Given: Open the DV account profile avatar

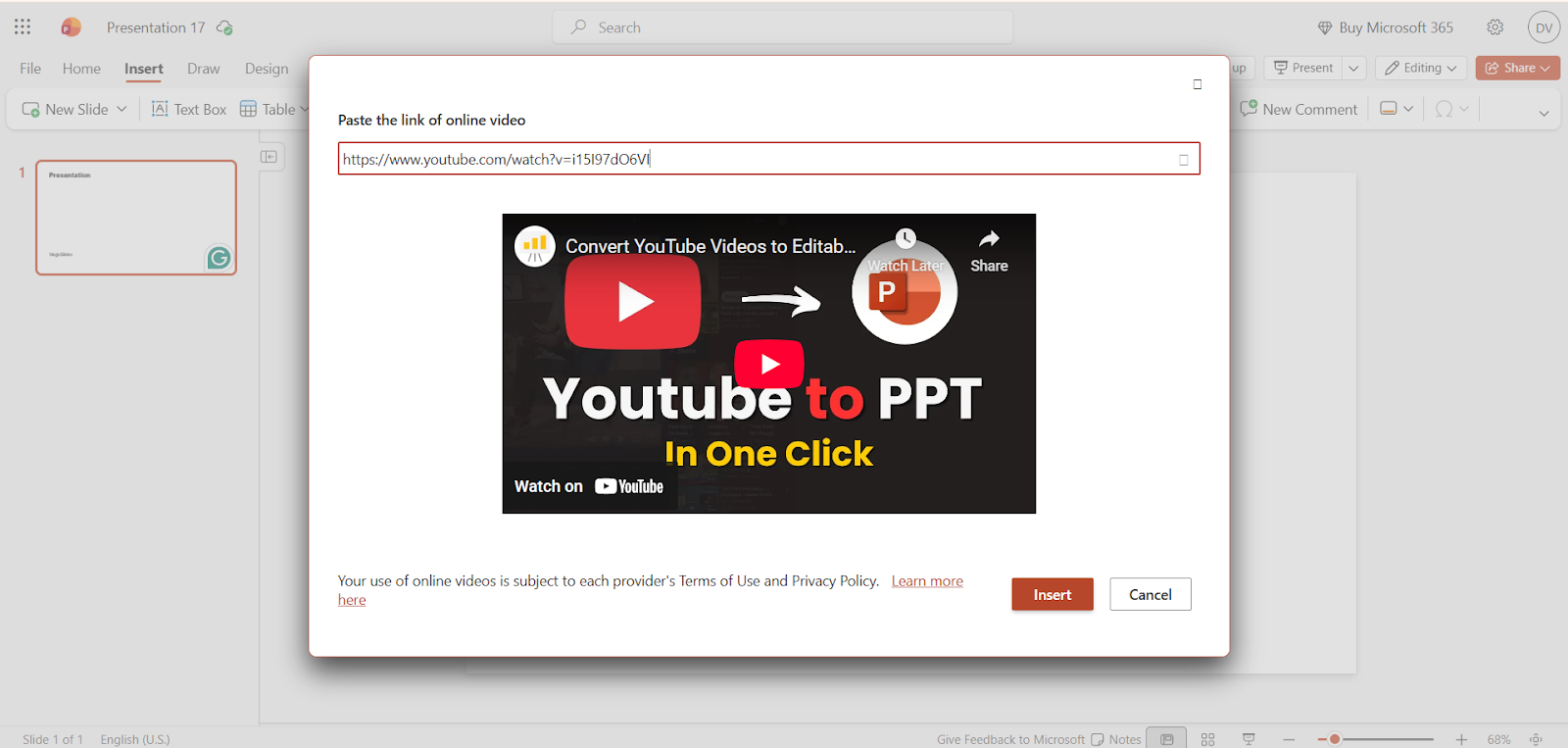Looking at the screenshot, I should [x=1544, y=27].
